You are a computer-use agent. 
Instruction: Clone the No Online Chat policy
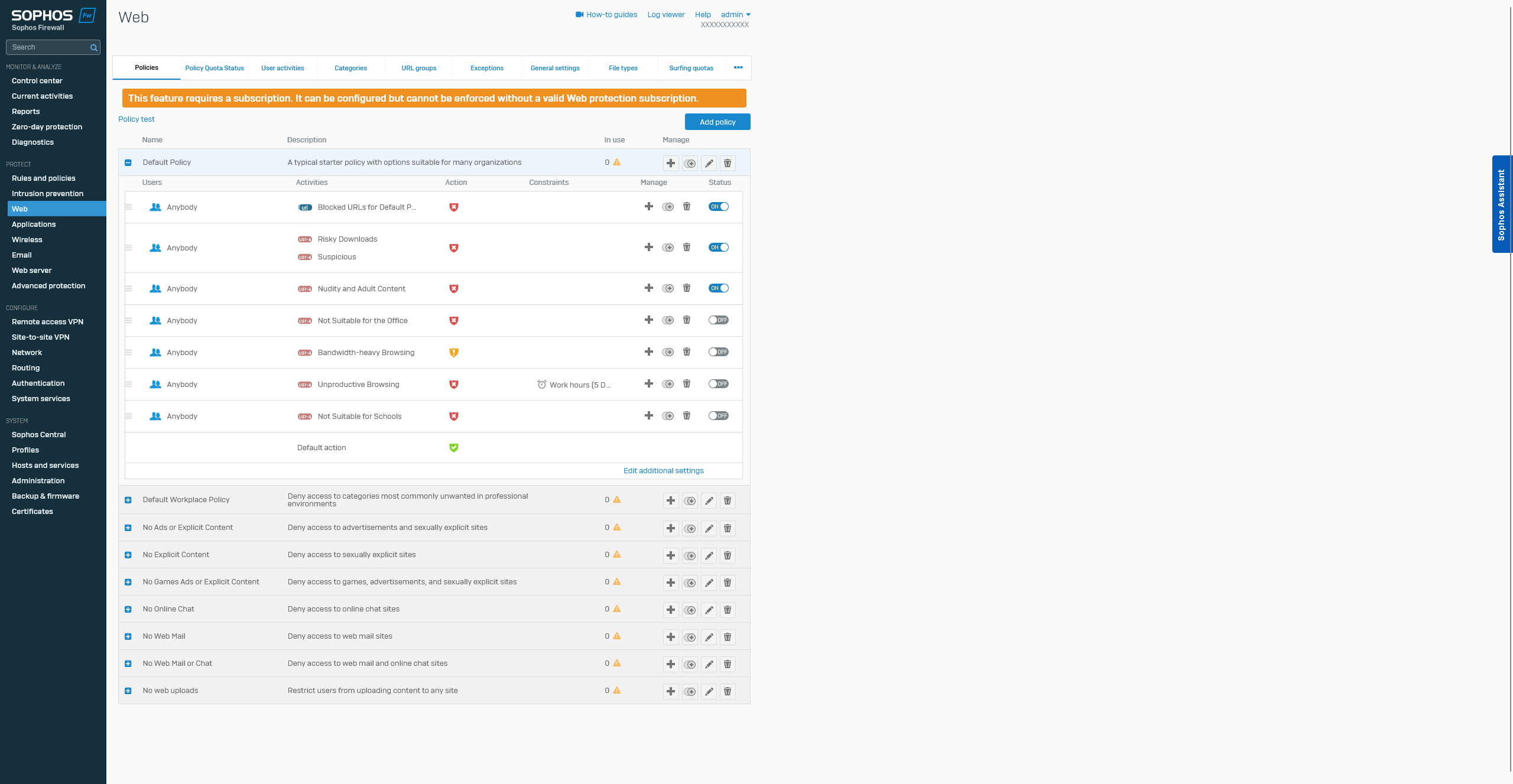pos(690,610)
